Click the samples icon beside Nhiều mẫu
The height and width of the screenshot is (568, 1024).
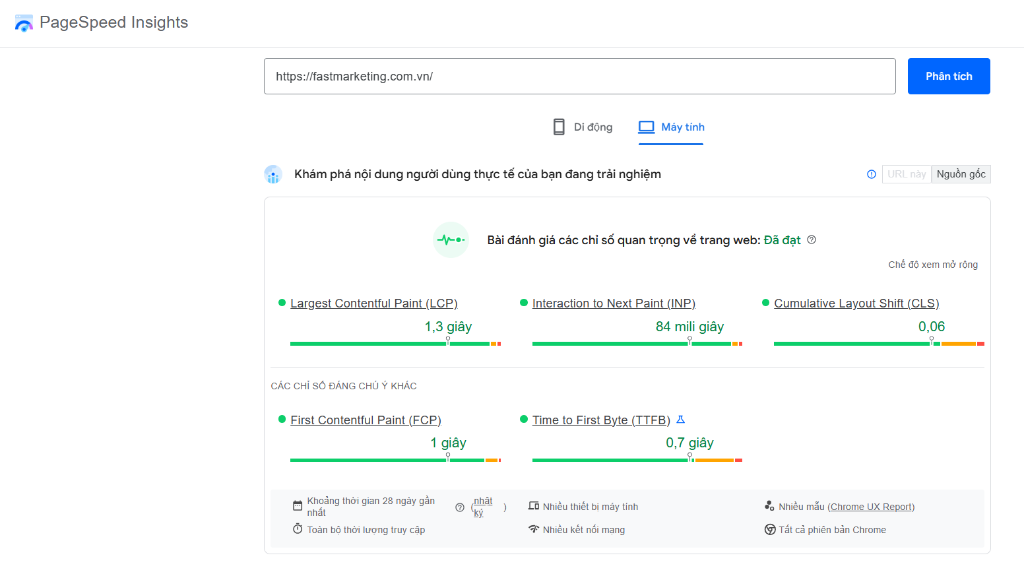(x=769, y=506)
